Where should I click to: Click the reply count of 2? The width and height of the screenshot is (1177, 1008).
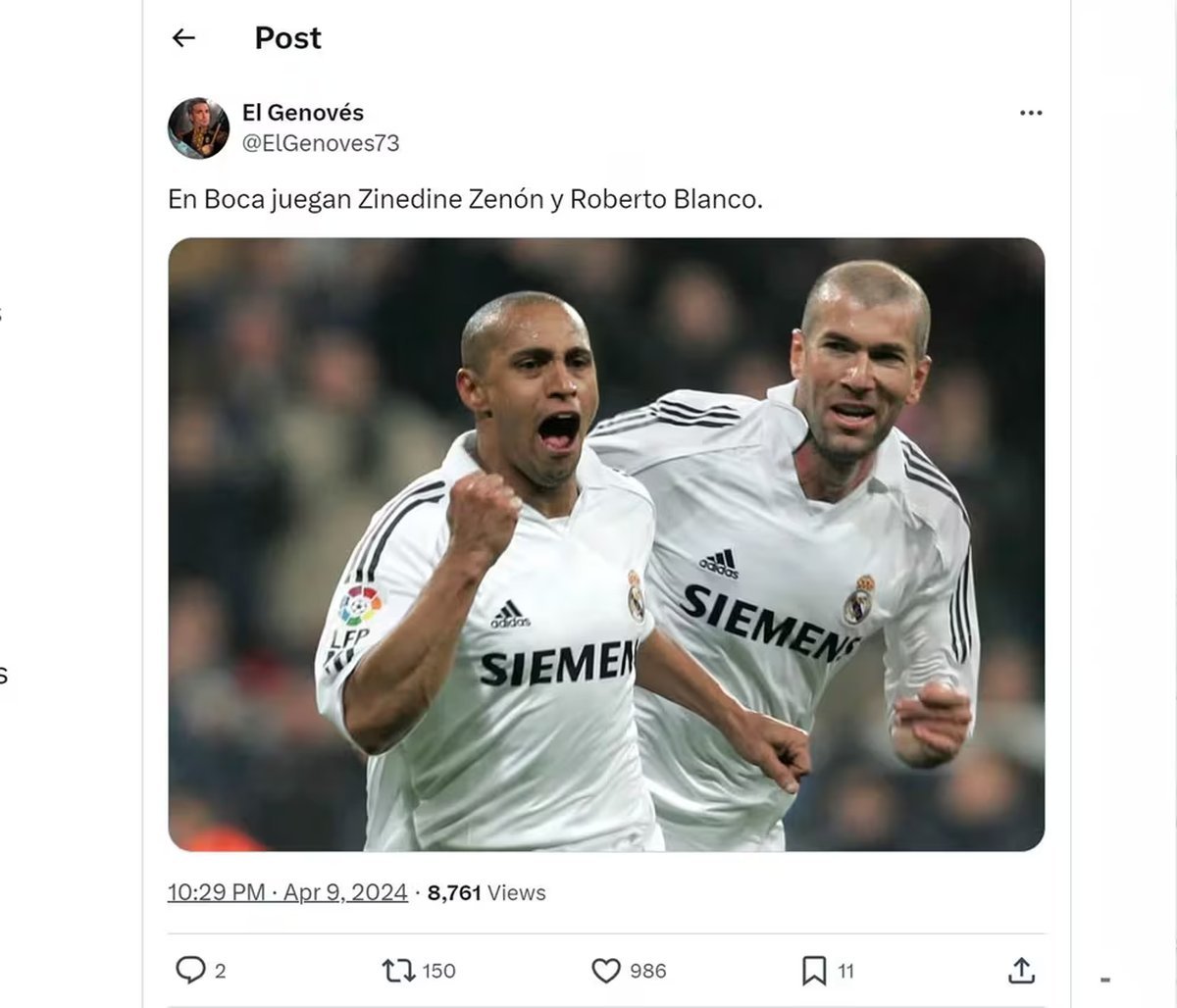(x=220, y=971)
